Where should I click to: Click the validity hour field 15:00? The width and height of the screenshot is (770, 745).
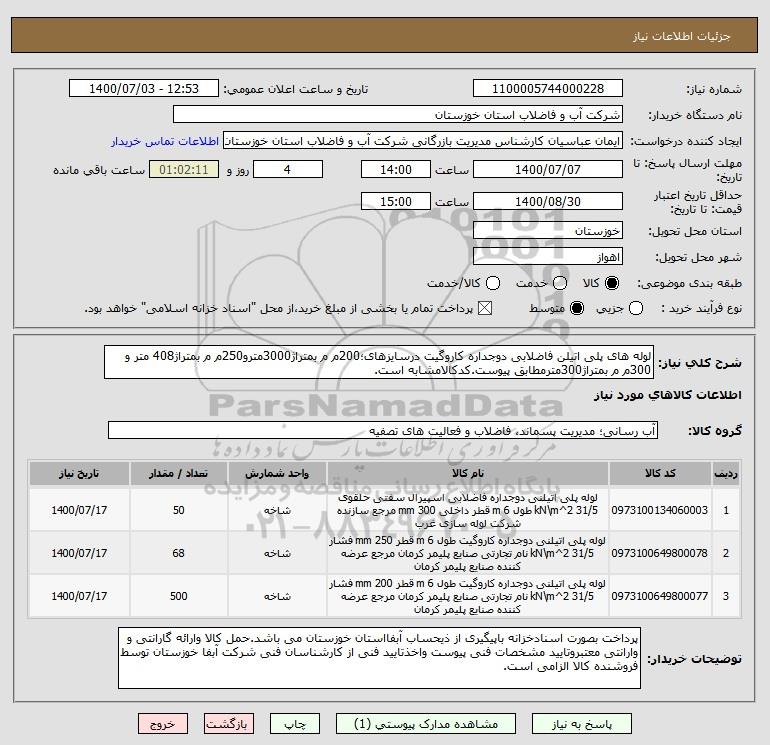click(x=396, y=202)
